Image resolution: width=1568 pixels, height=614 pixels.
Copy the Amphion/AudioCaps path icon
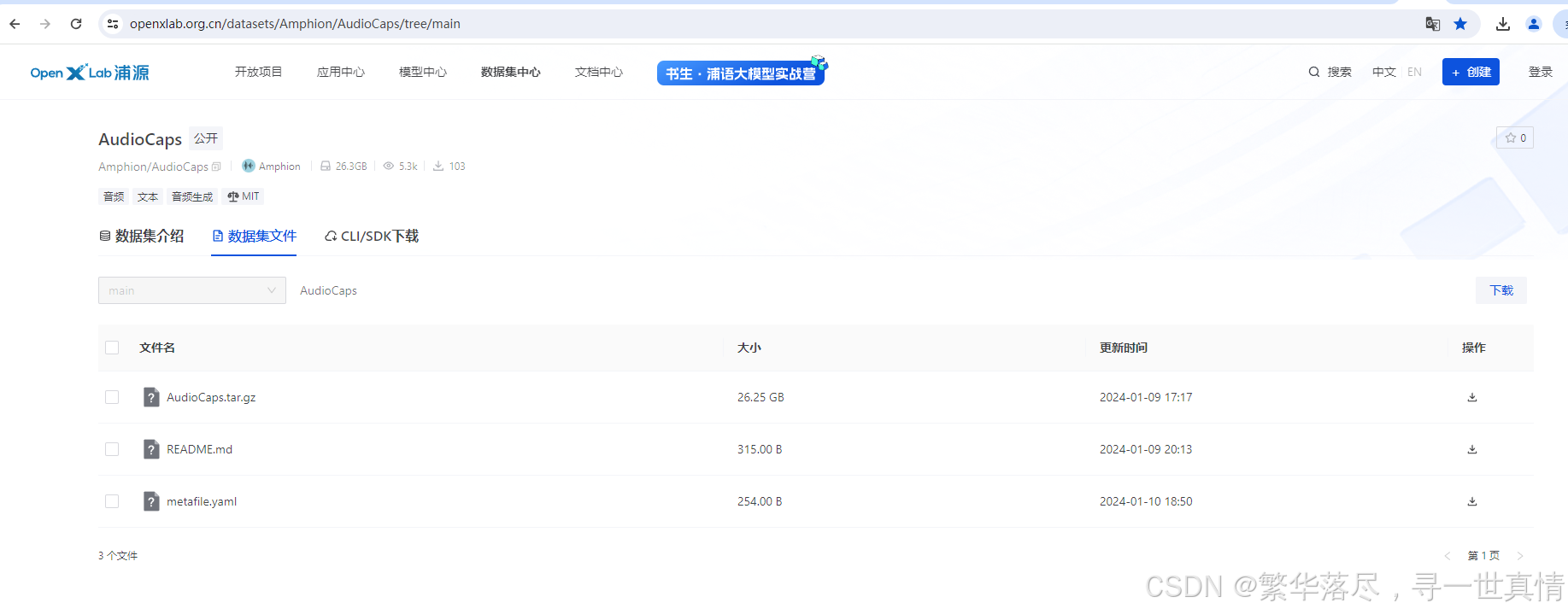pos(216,167)
